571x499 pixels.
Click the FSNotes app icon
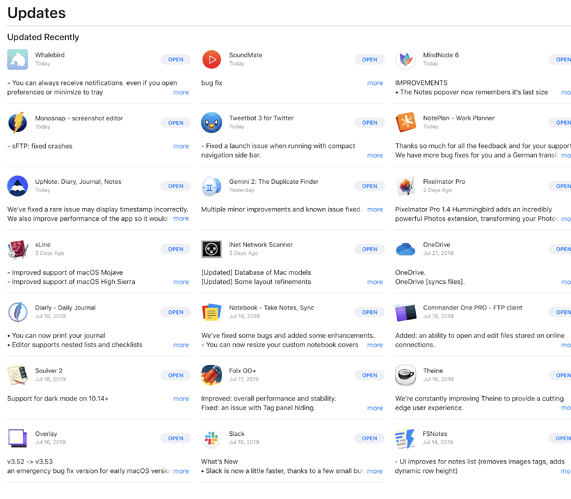click(405, 438)
